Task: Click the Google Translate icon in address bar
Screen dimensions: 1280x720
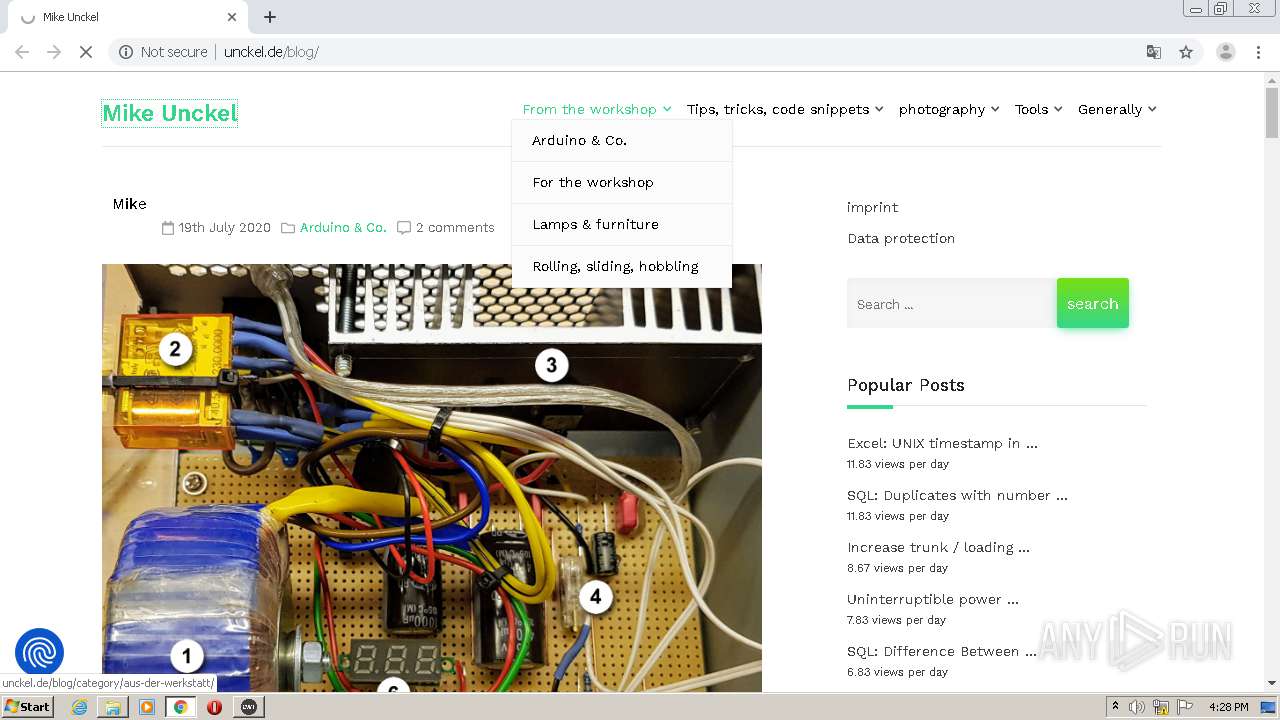Action: (x=1154, y=52)
